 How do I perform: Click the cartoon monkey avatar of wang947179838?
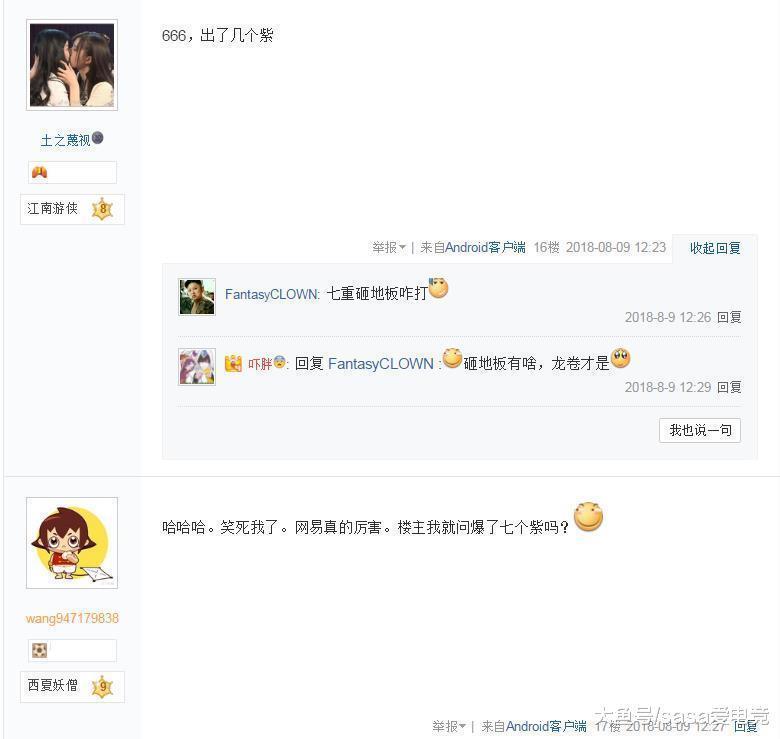pyautogui.click(x=72, y=543)
